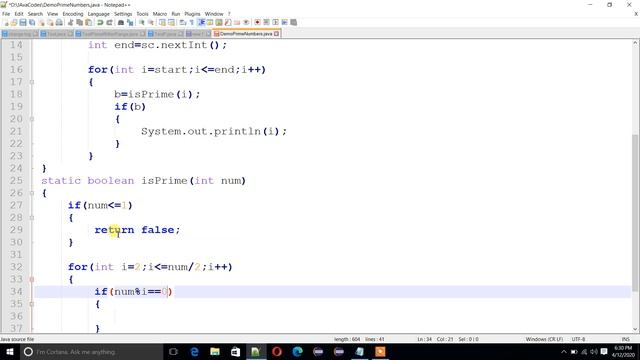Open the User Defined Language icon

point(210,22)
